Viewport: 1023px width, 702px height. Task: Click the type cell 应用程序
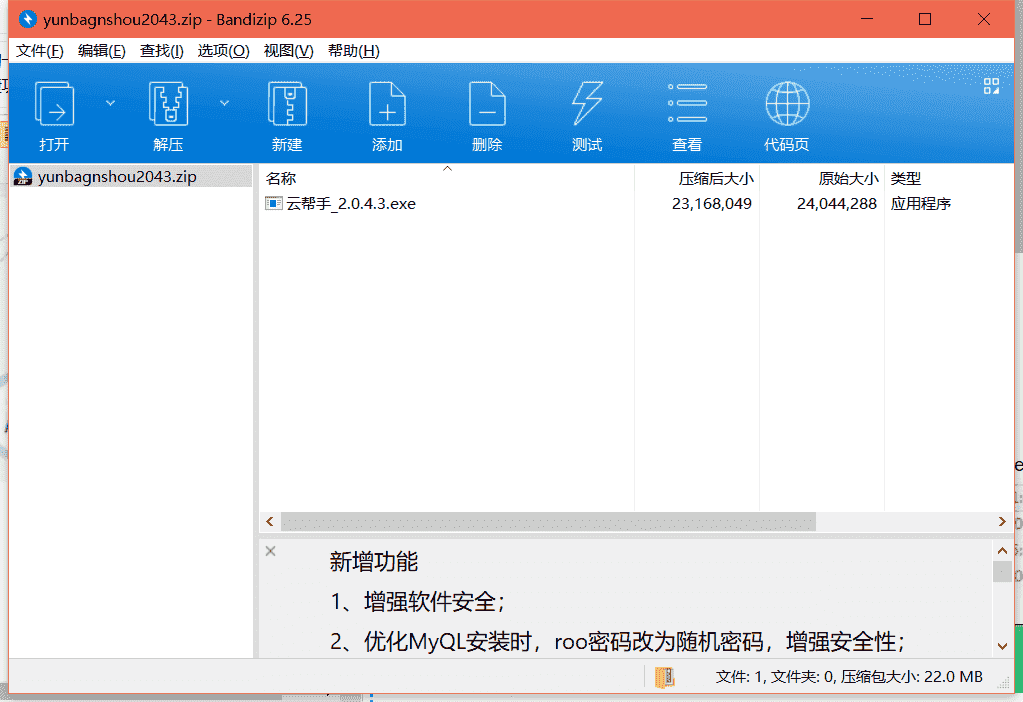click(x=921, y=204)
